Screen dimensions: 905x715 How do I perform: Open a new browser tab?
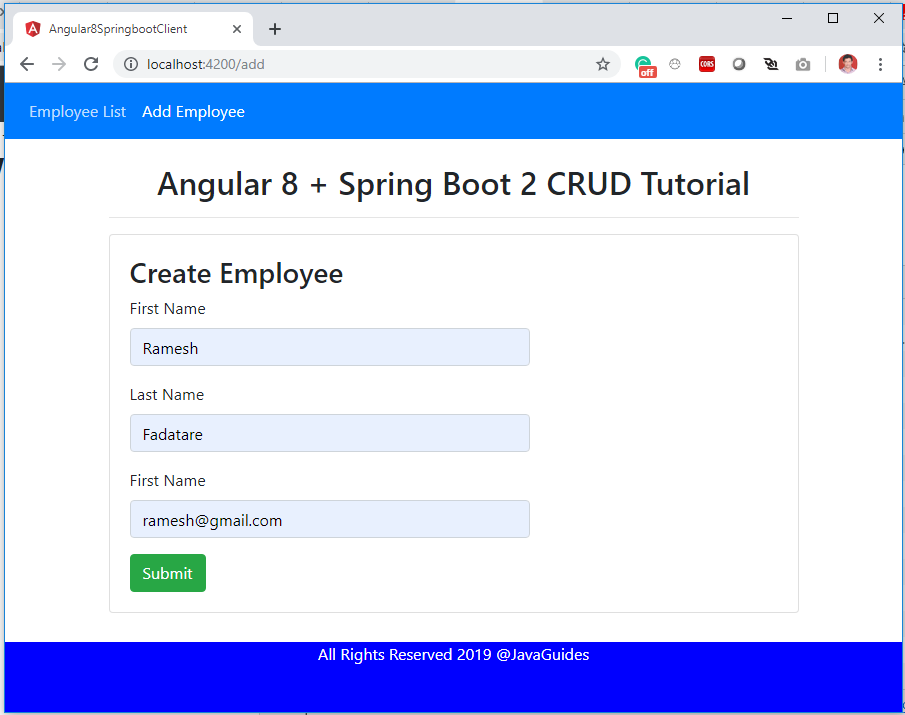pos(275,28)
